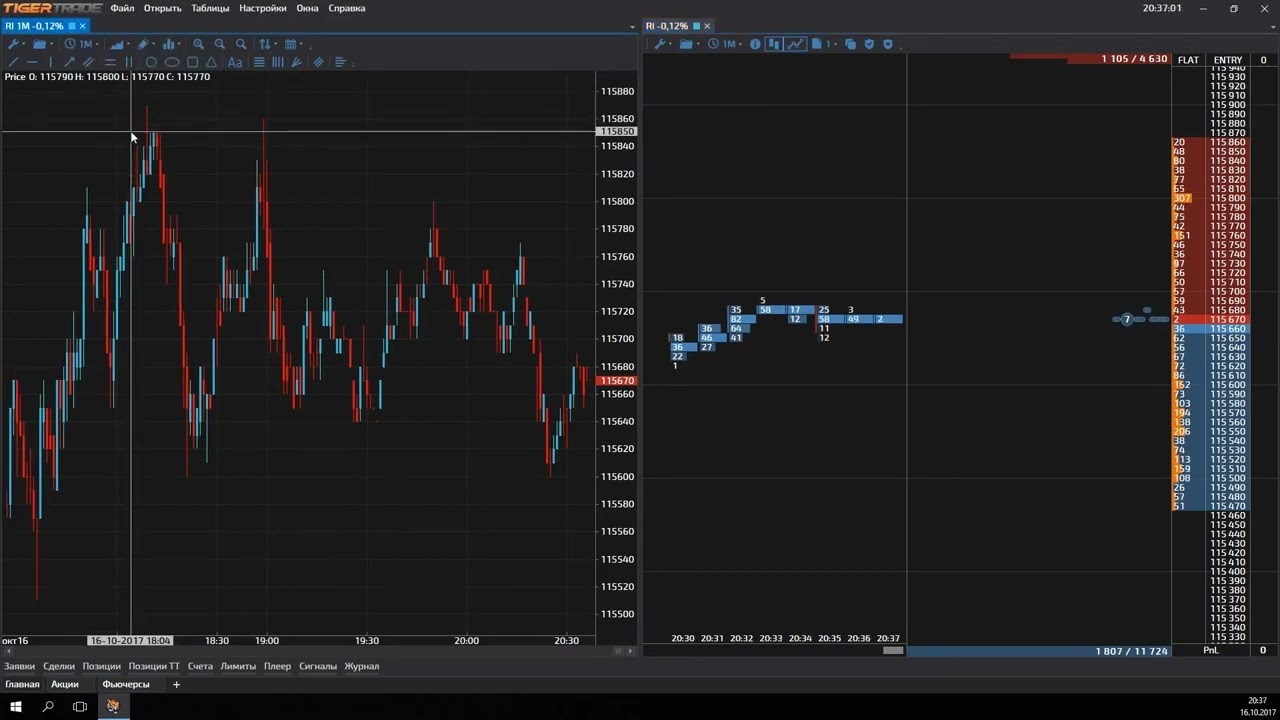
Task: Switch to the Заявки tab
Action: pyautogui.click(x=19, y=666)
